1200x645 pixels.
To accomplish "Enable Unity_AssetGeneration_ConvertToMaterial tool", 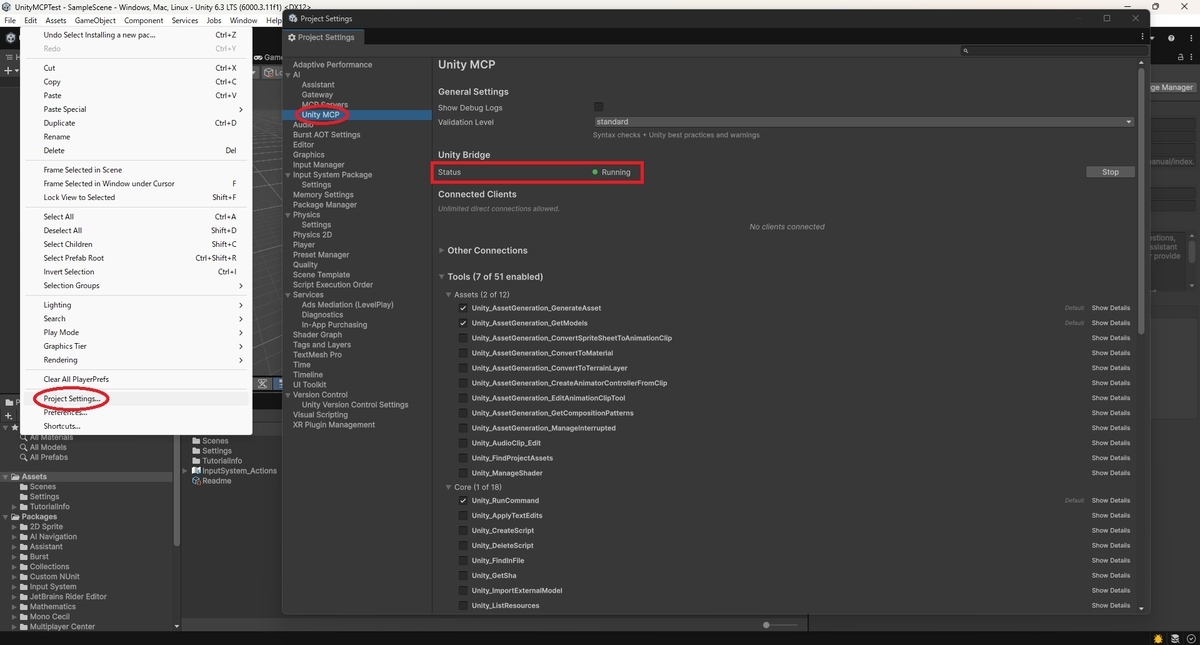I will click(x=463, y=353).
